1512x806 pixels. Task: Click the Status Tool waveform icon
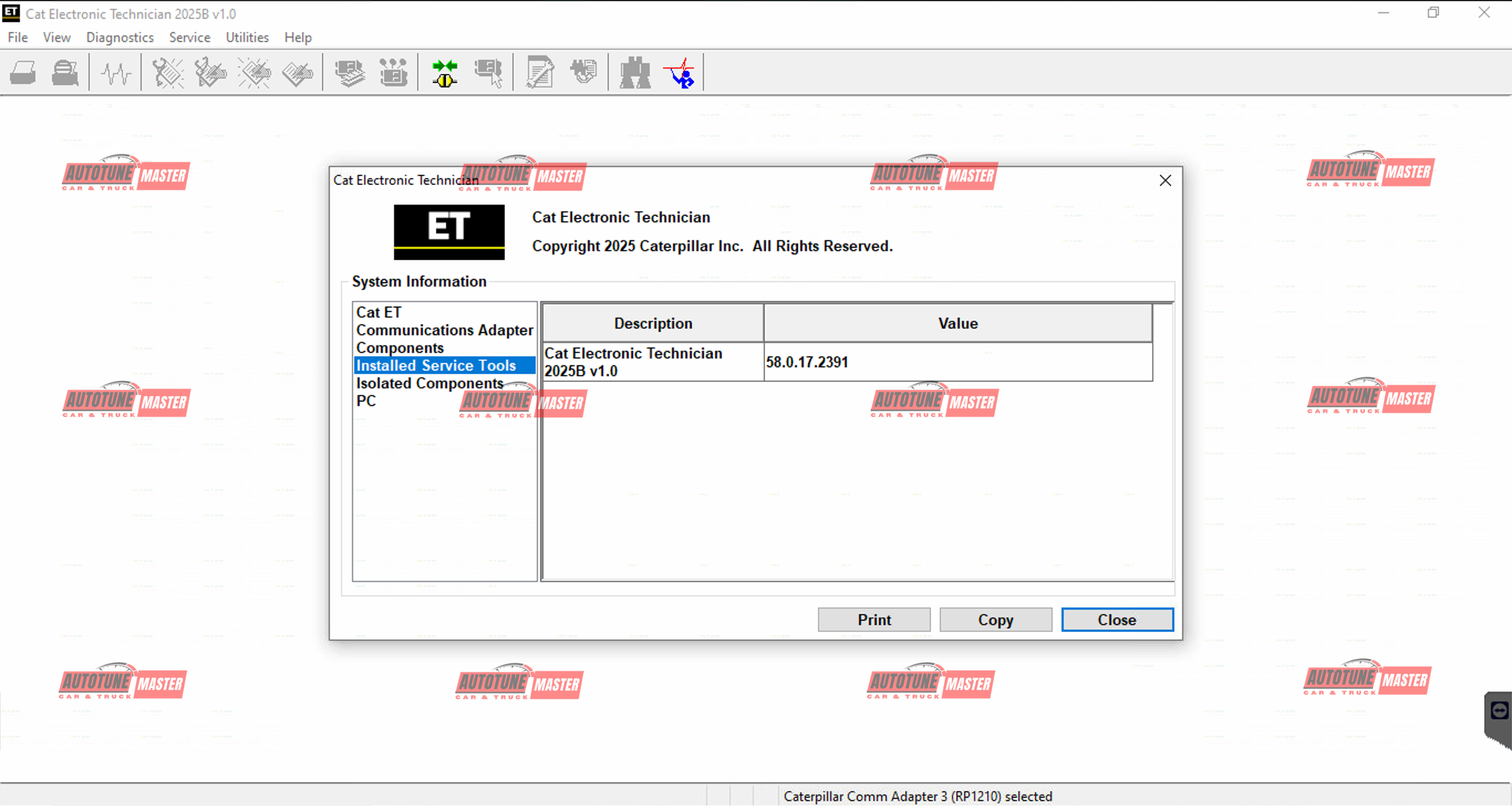pyautogui.click(x=116, y=73)
